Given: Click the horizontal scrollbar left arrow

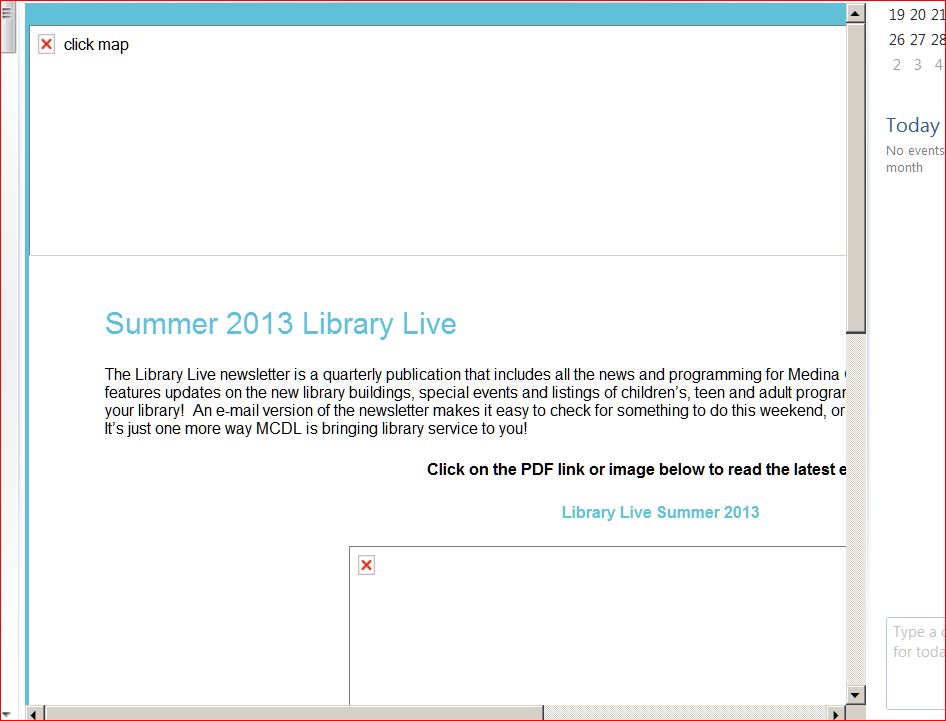Looking at the screenshot, I should coord(34,714).
